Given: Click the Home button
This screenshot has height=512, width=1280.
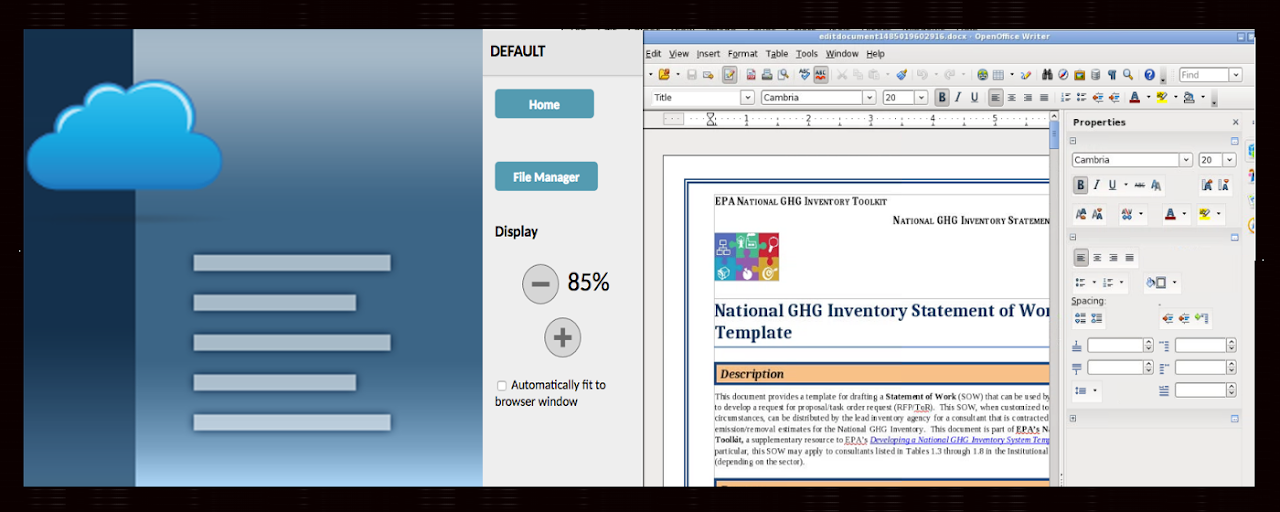Looking at the screenshot, I should point(544,104).
